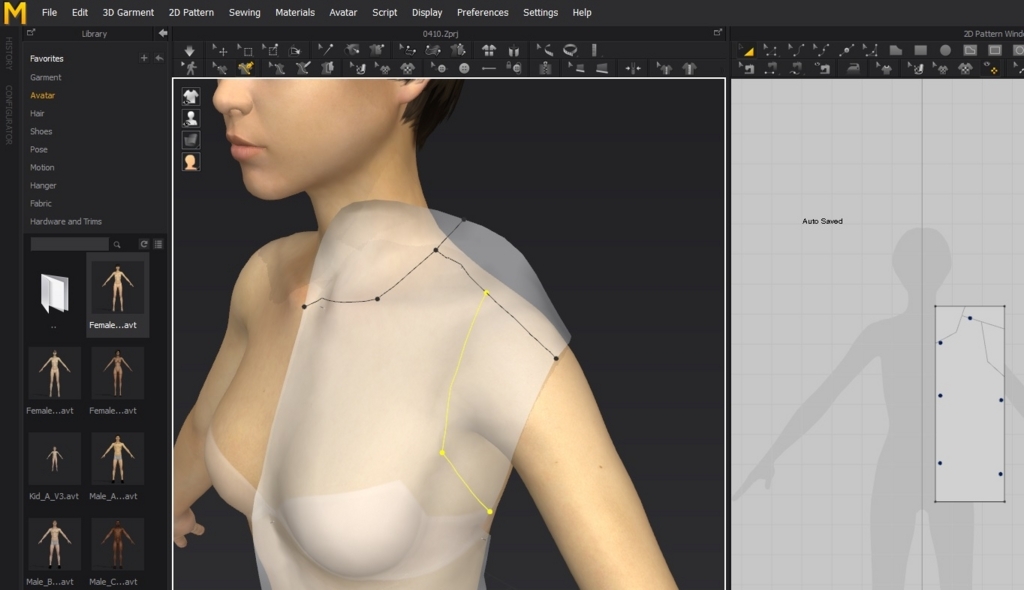Select the Edit Curve Point tool

click(822, 51)
